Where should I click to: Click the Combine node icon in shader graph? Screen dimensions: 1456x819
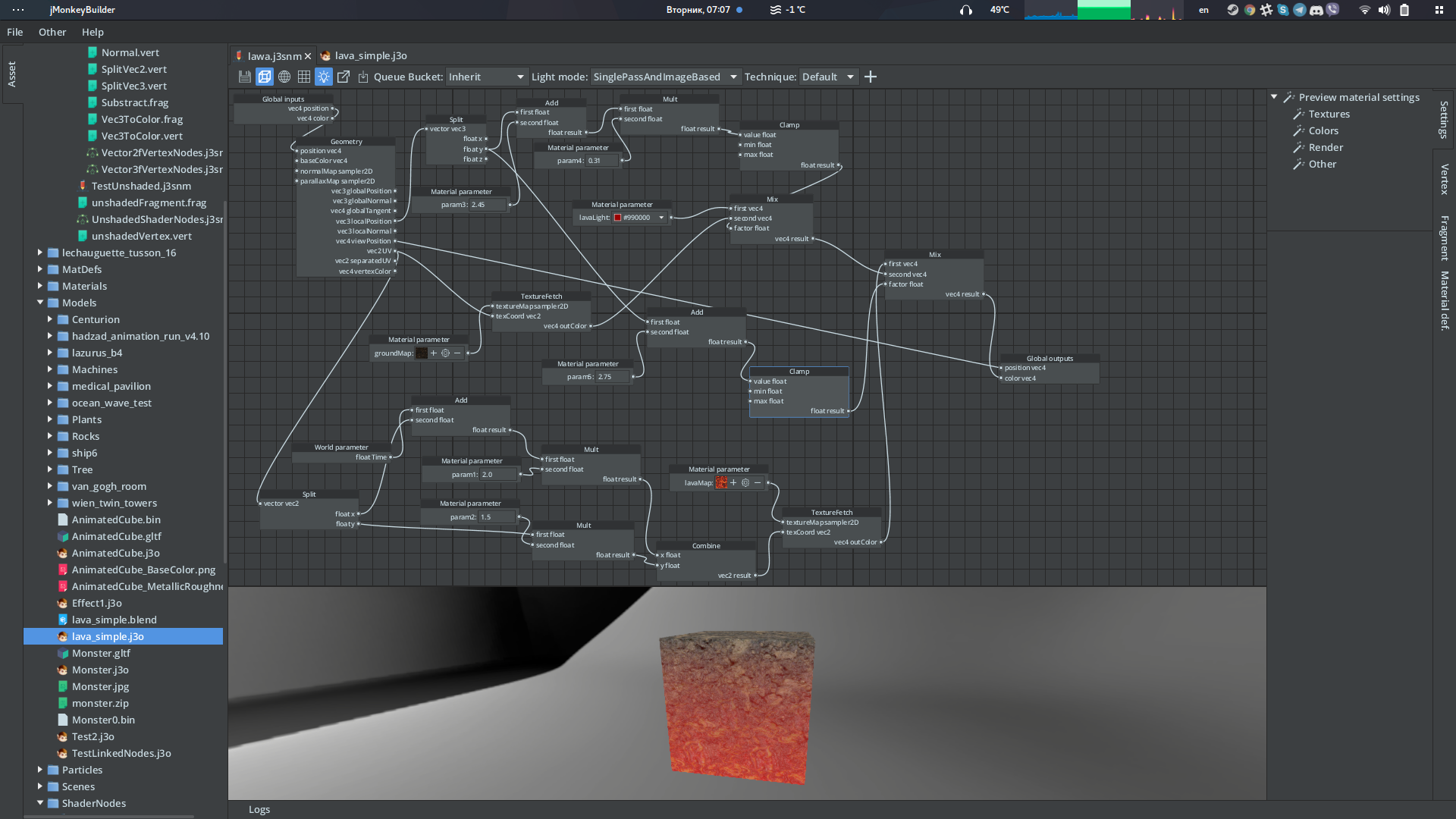[706, 545]
